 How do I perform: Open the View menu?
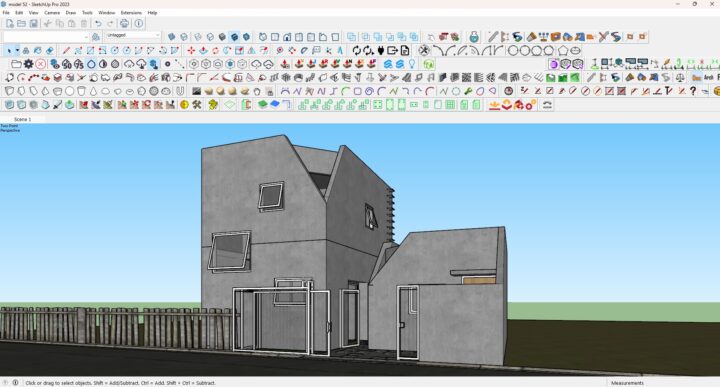point(34,13)
